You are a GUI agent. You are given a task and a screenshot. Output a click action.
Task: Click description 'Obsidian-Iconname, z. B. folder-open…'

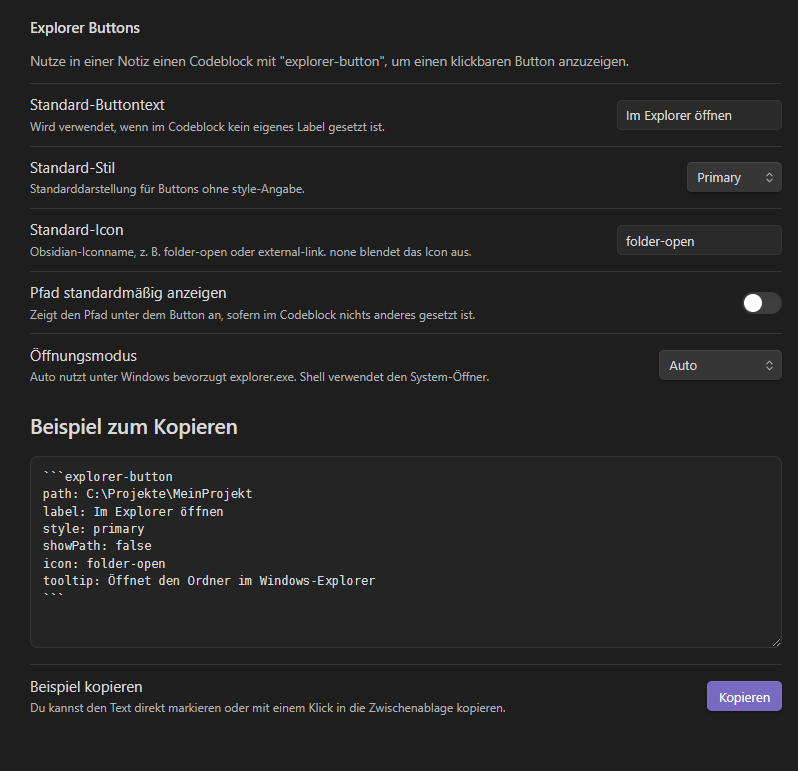251,252
